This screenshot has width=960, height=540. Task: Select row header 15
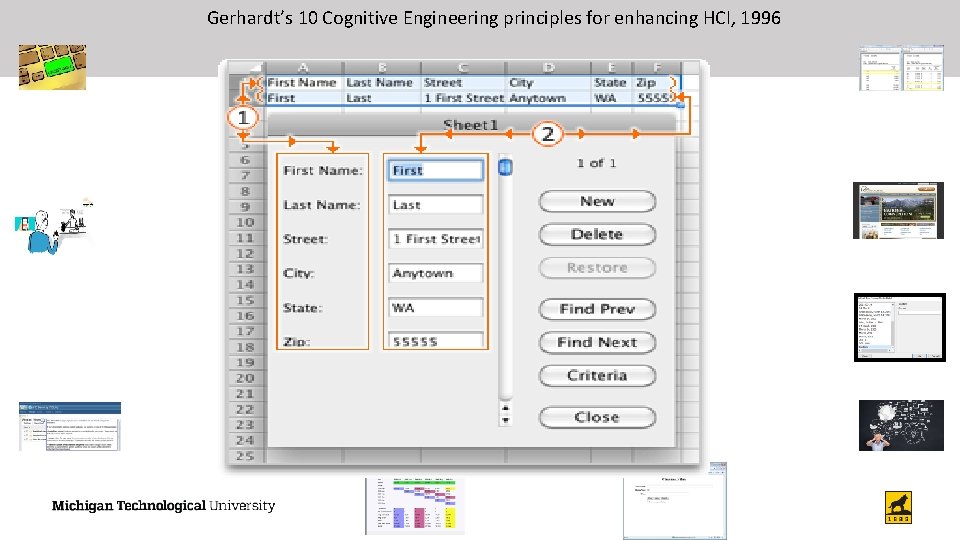(246, 301)
